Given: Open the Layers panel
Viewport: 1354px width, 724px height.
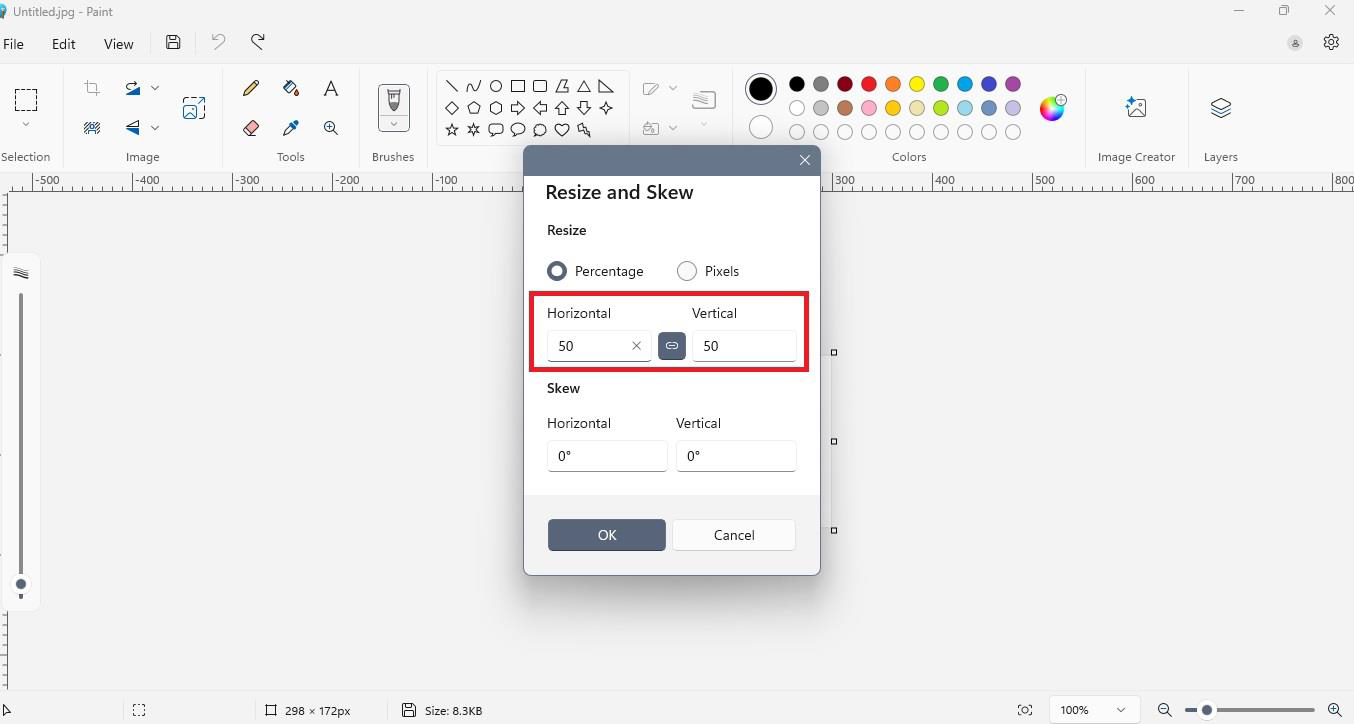Looking at the screenshot, I should pyautogui.click(x=1220, y=108).
